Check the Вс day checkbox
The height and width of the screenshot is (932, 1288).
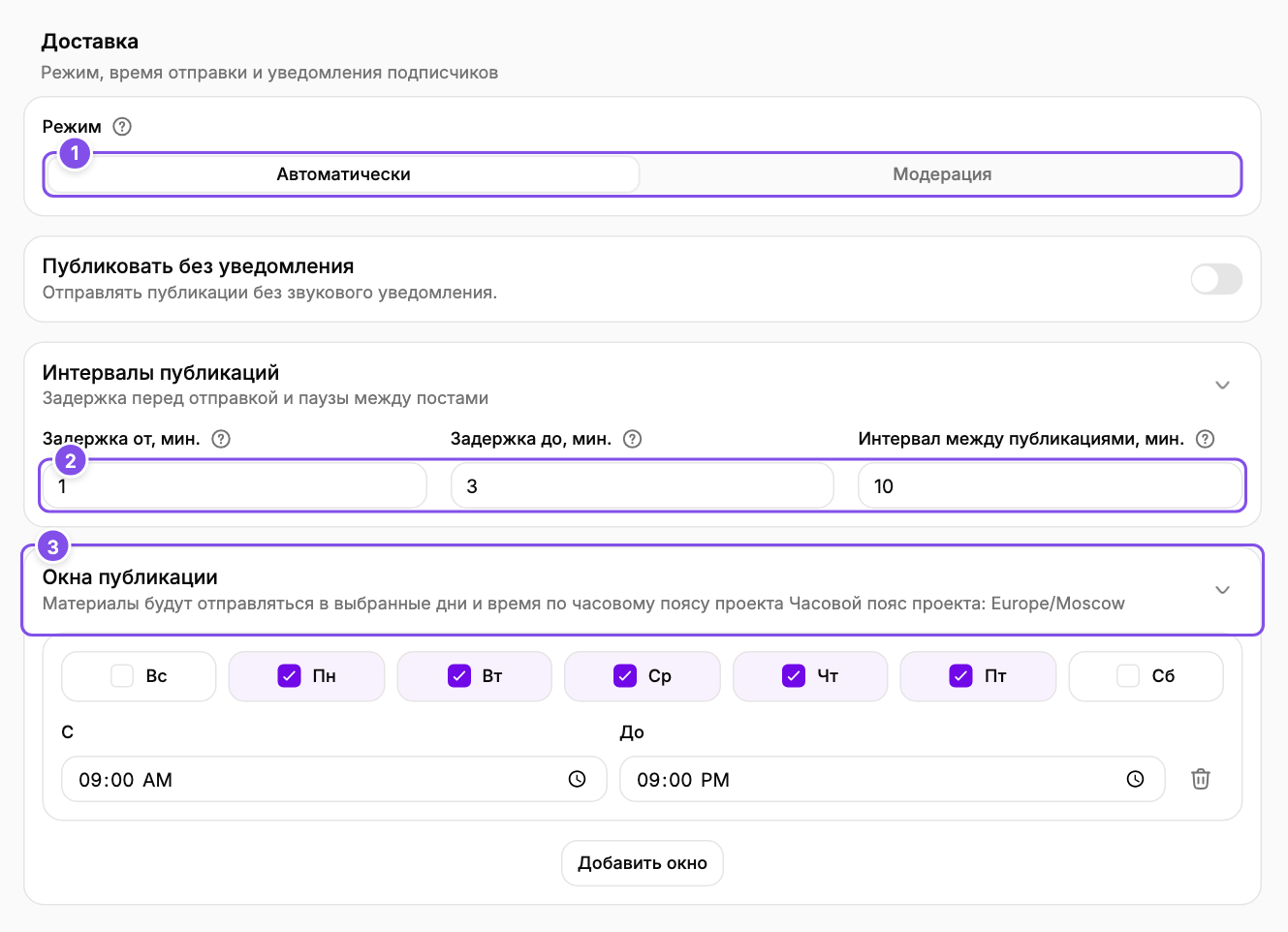[x=122, y=675]
